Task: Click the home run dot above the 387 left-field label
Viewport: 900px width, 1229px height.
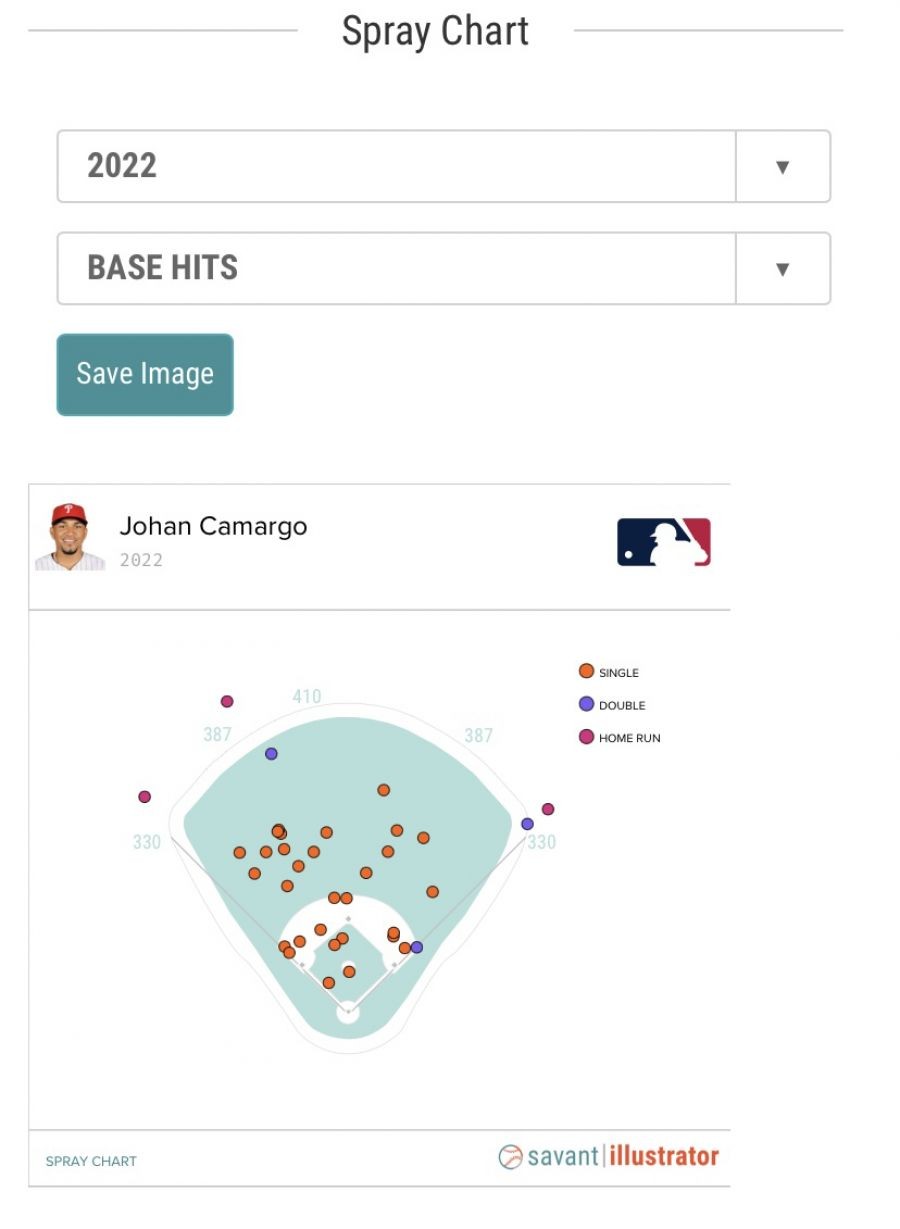Action: click(227, 702)
